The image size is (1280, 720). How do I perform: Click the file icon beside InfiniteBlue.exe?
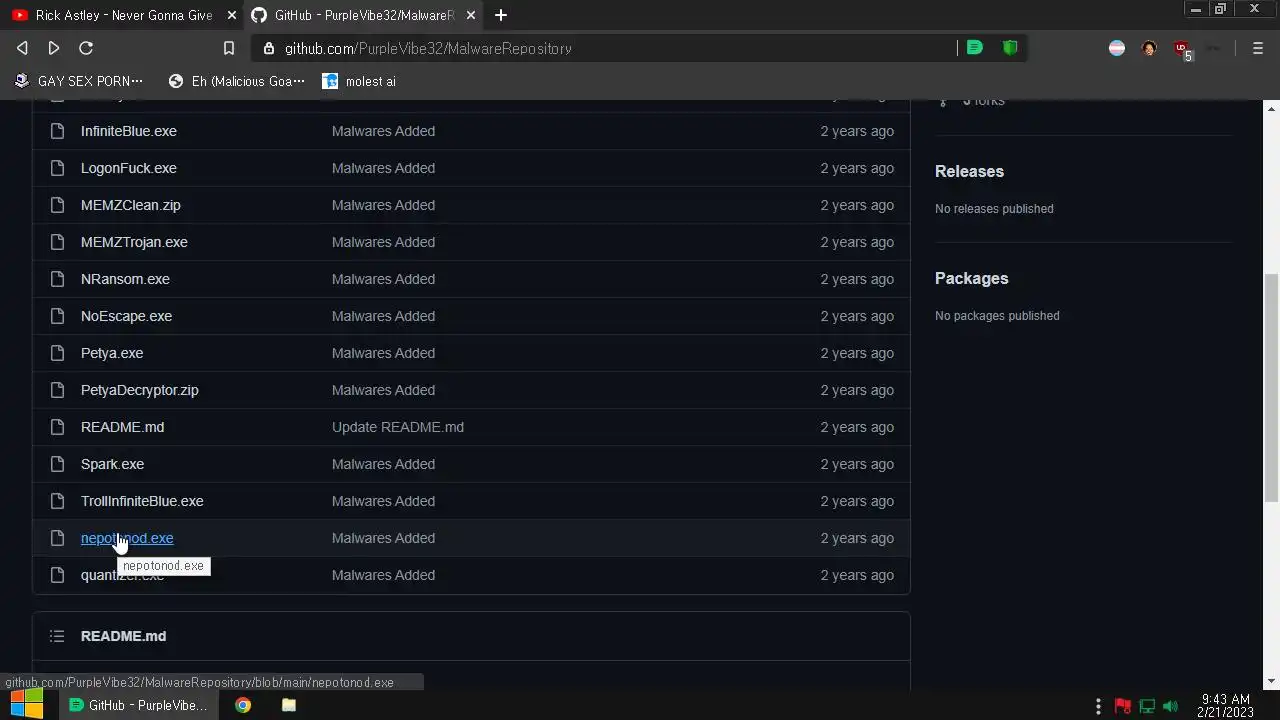58,131
